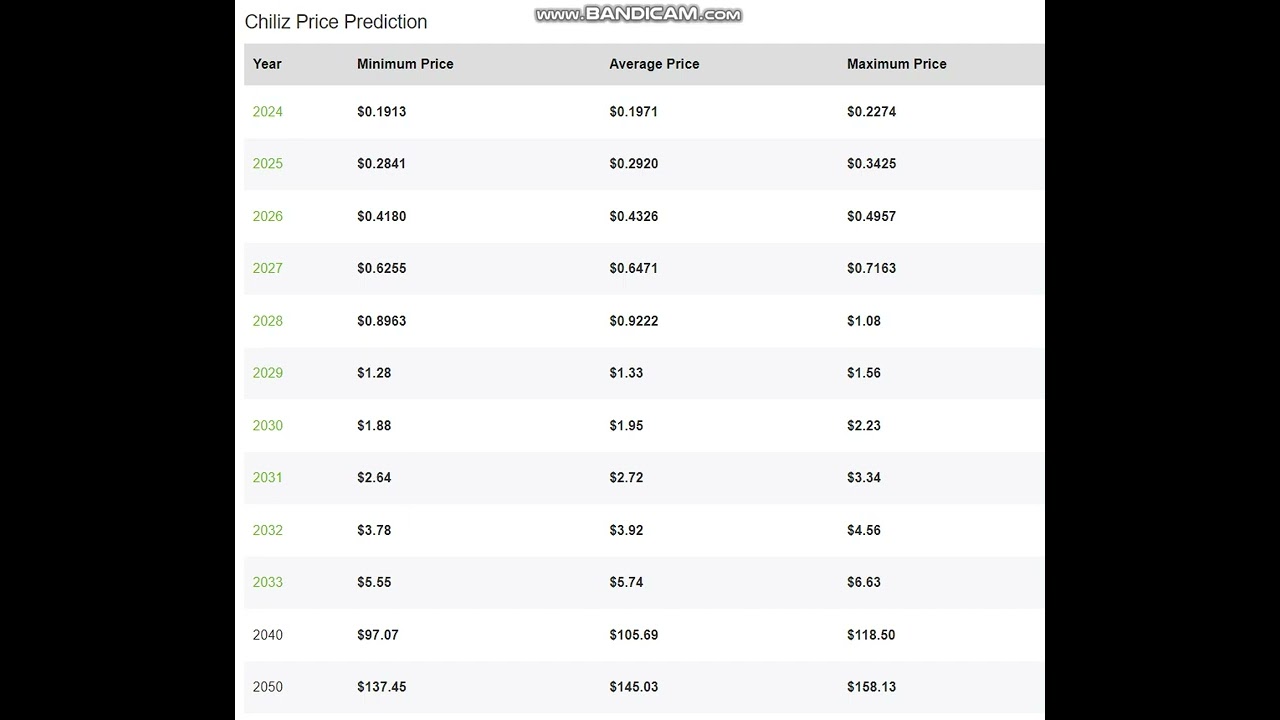This screenshot has width=1280, height=720.
Task: Click the 2033 year link
Action: point(267,582)
